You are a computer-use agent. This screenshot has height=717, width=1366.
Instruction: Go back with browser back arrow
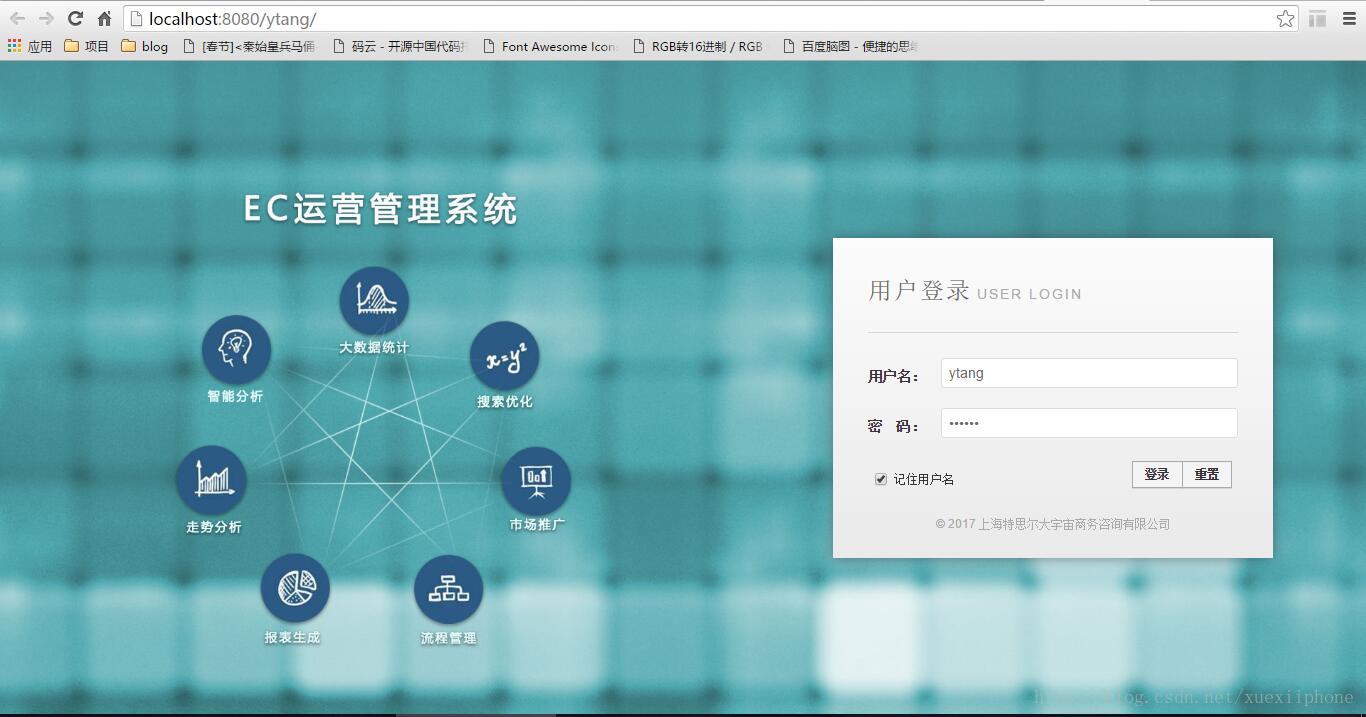point(18,18)
